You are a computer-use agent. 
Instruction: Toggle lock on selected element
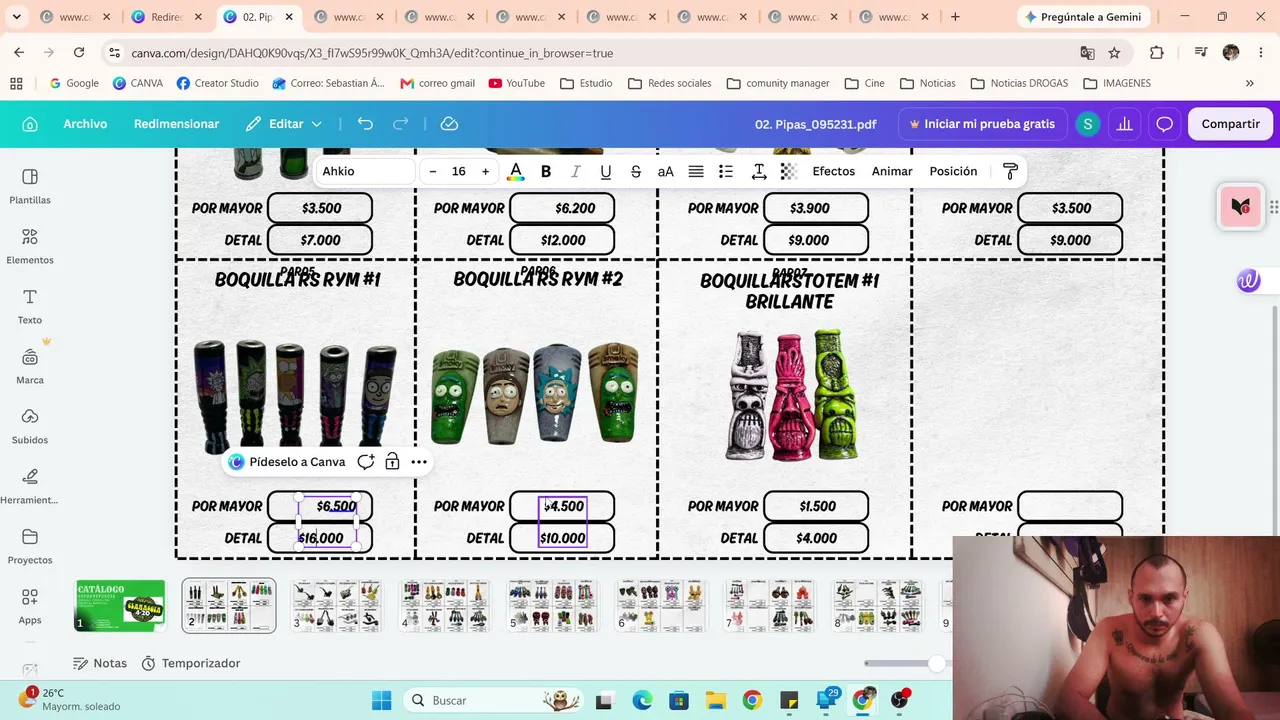(x=393, y=462)
